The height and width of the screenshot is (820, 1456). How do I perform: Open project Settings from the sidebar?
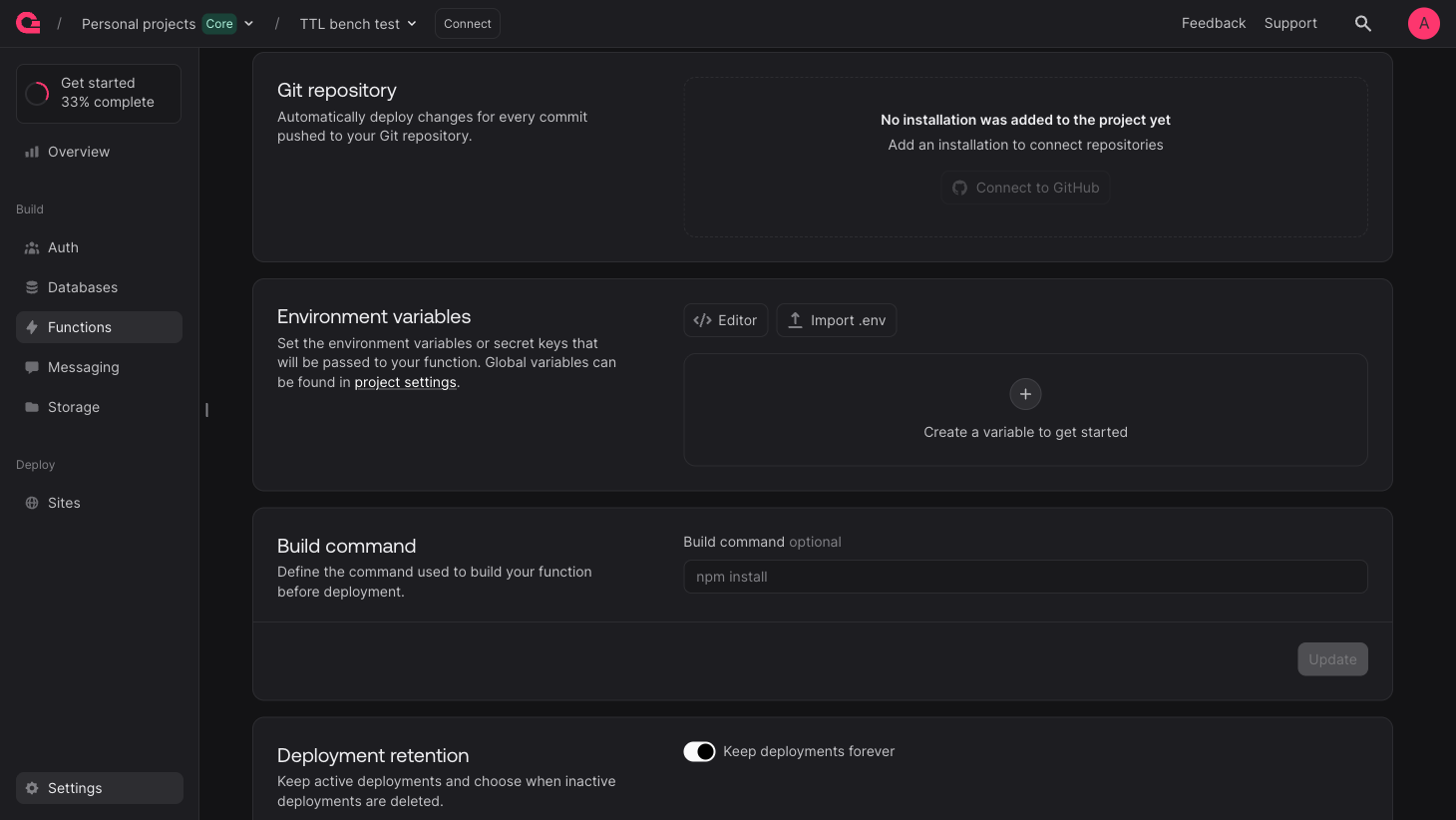[75, 788]
